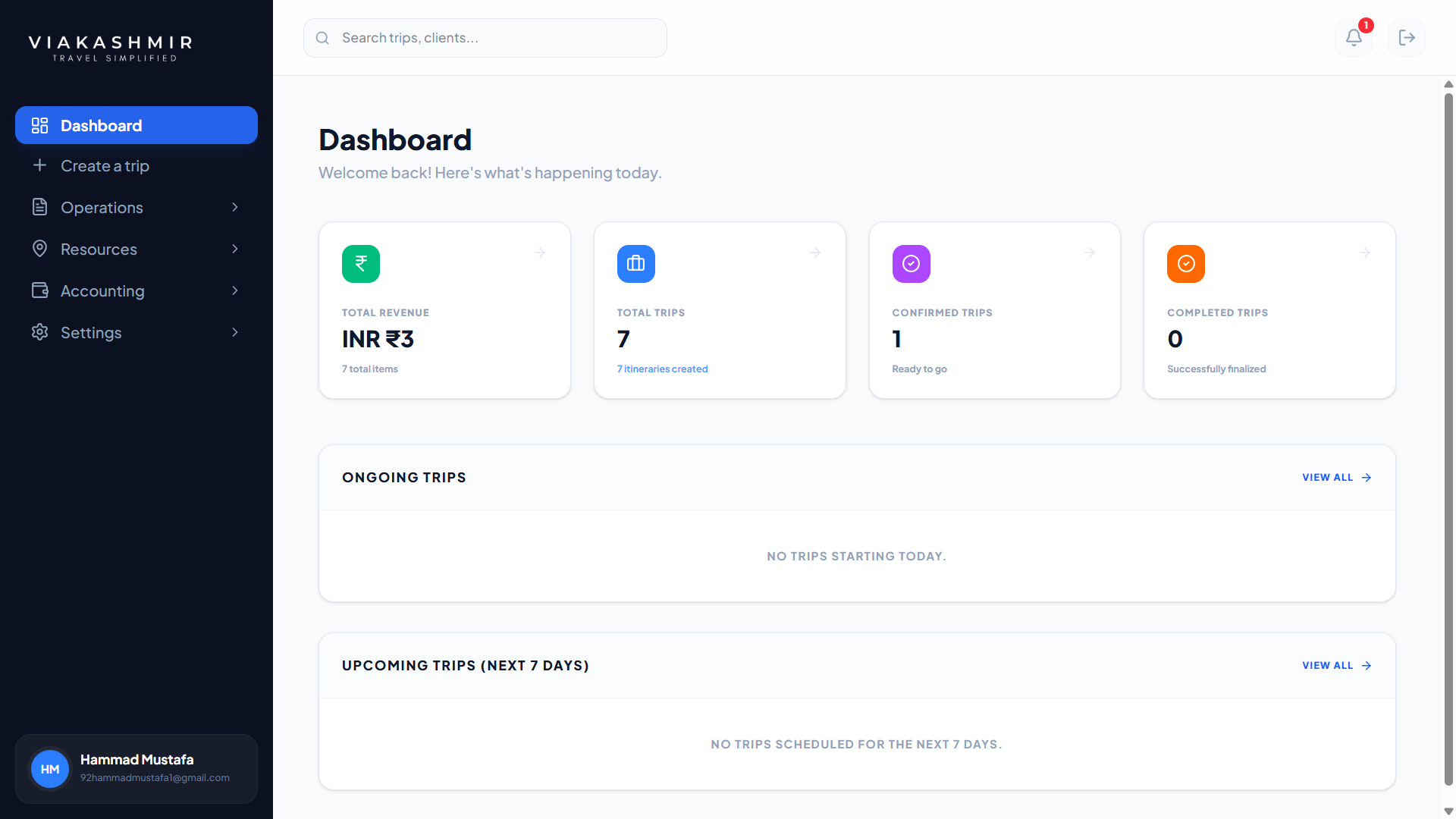Screen dimensions: 1456x819
Task: Focus the Search trips, clients field
Action: coord(485,38)
